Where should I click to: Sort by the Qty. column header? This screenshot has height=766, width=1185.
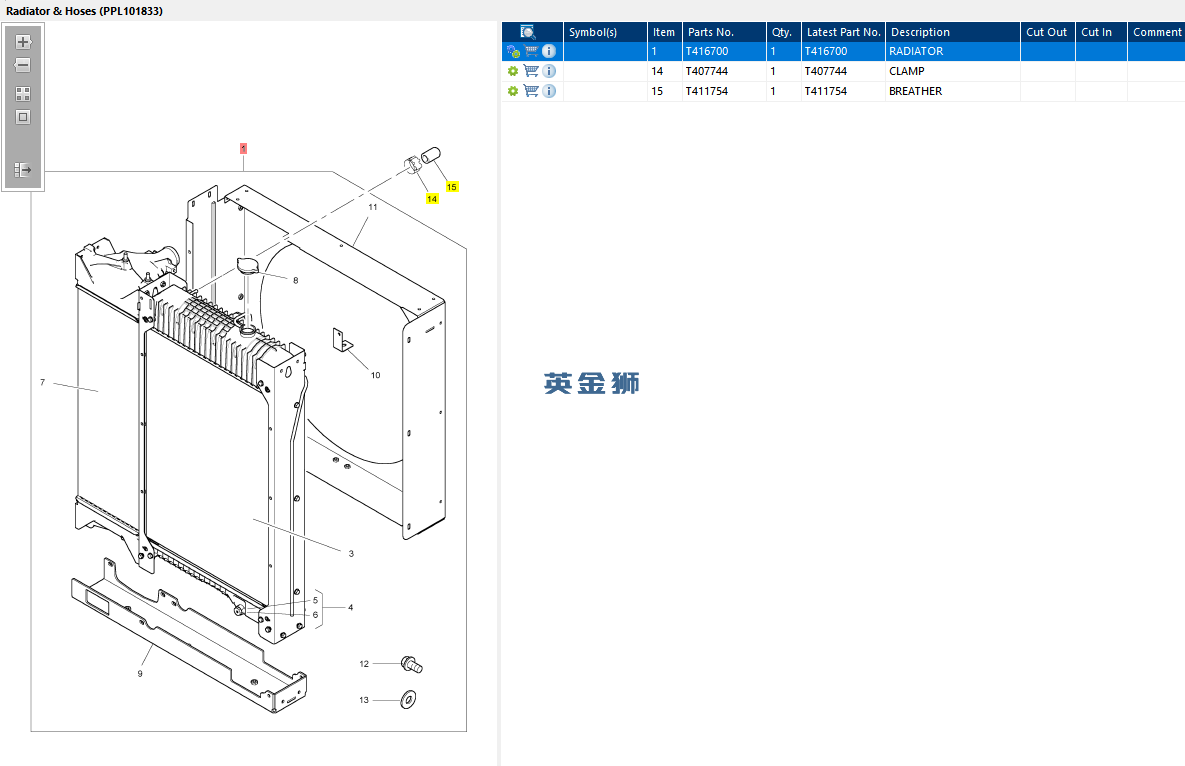click(x=784, y=32)
